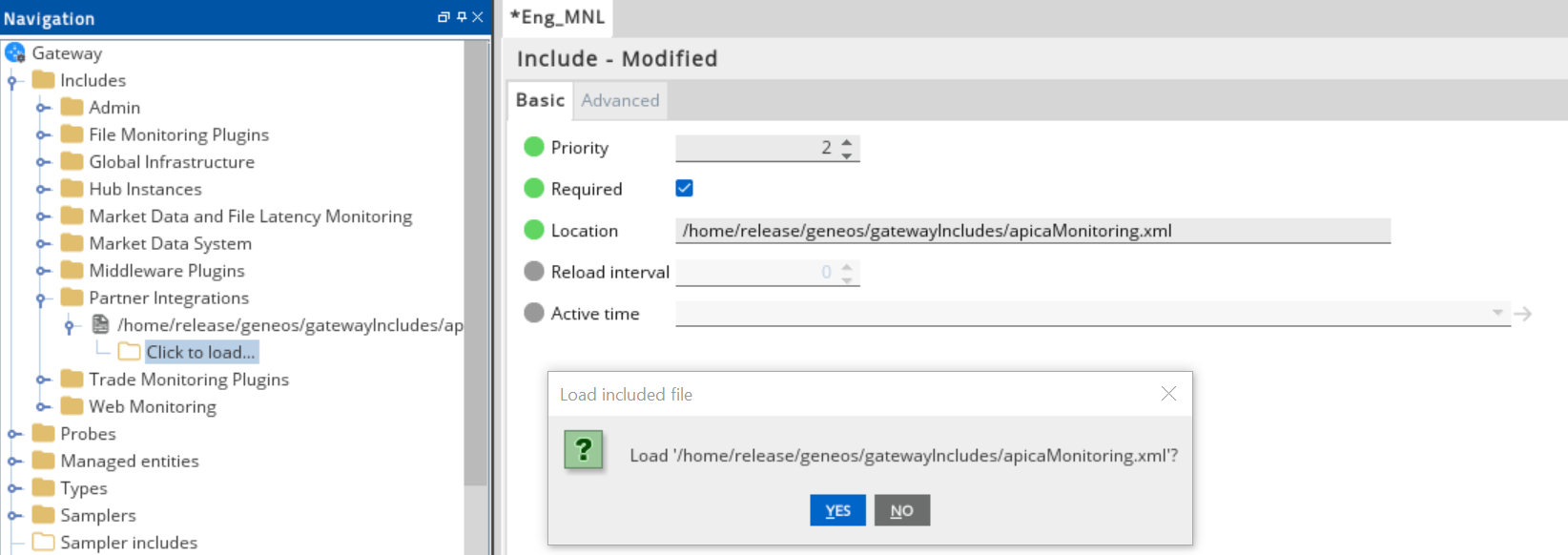The width and height of the screenshot is (1568, 555).
Task: Select the Eng_MNL editor tab
Action: (558, 17)
